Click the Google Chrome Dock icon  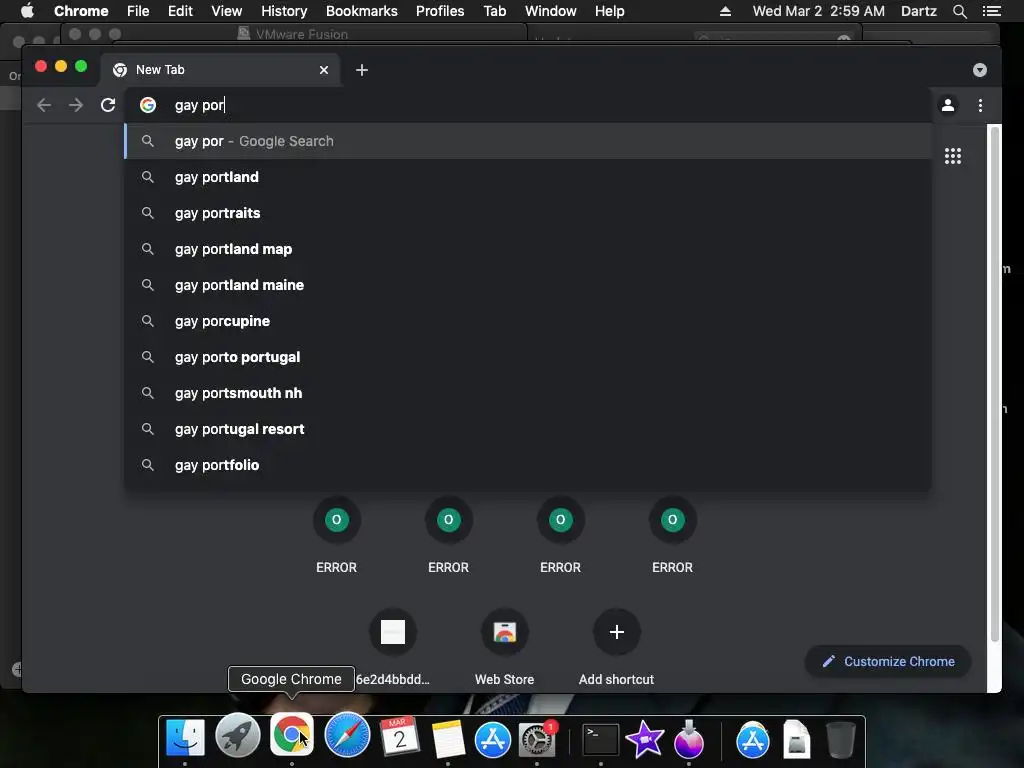[x=291, y=735]
